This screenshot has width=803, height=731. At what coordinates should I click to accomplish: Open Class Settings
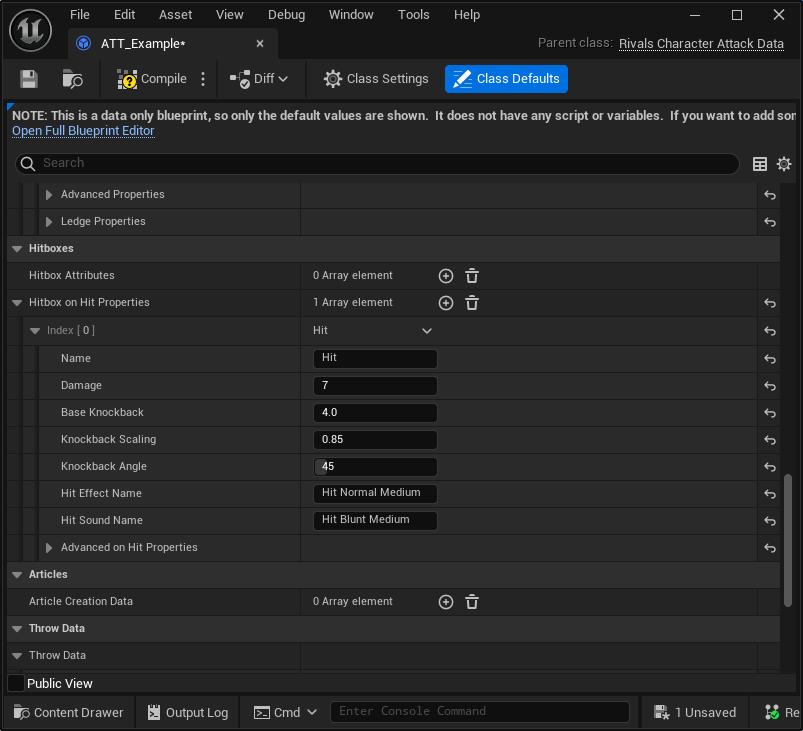(x=376, y=79)
